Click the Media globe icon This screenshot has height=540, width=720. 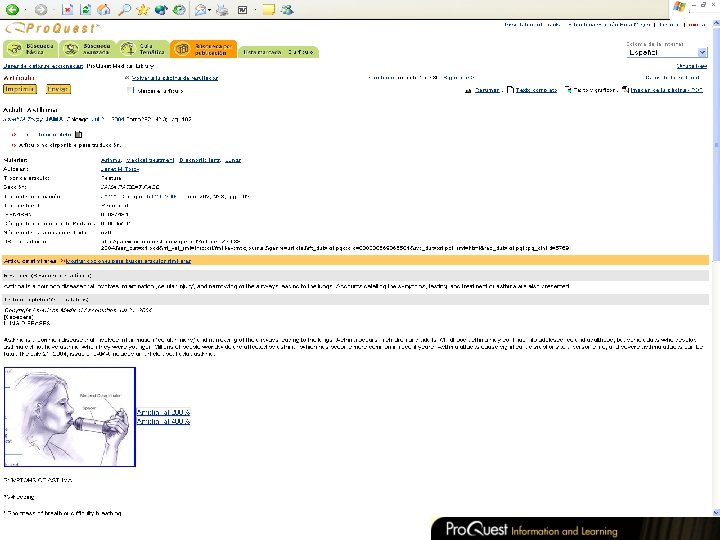tap(161, 9)
